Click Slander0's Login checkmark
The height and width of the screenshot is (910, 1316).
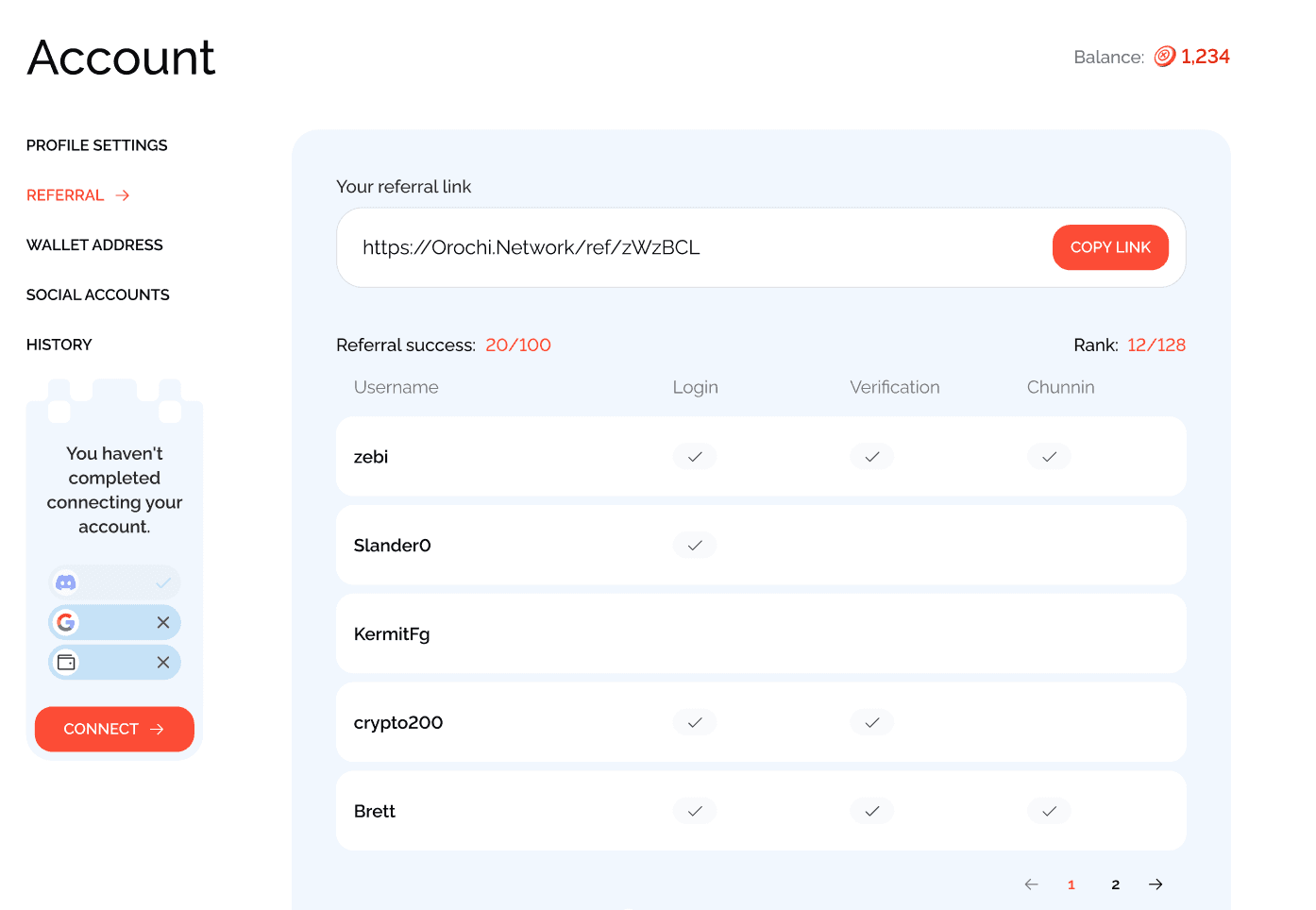click(x=695, y=546)
